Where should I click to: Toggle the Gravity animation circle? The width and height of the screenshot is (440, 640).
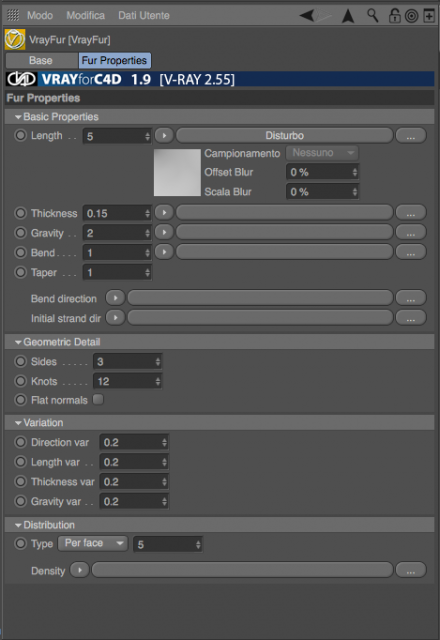[20, 232]
